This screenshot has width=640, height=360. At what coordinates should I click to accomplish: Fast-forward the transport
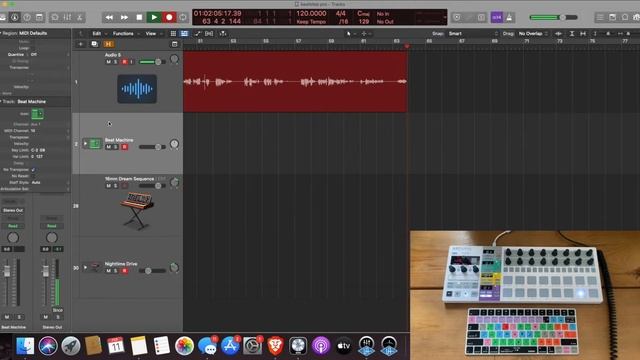[124, 18]
